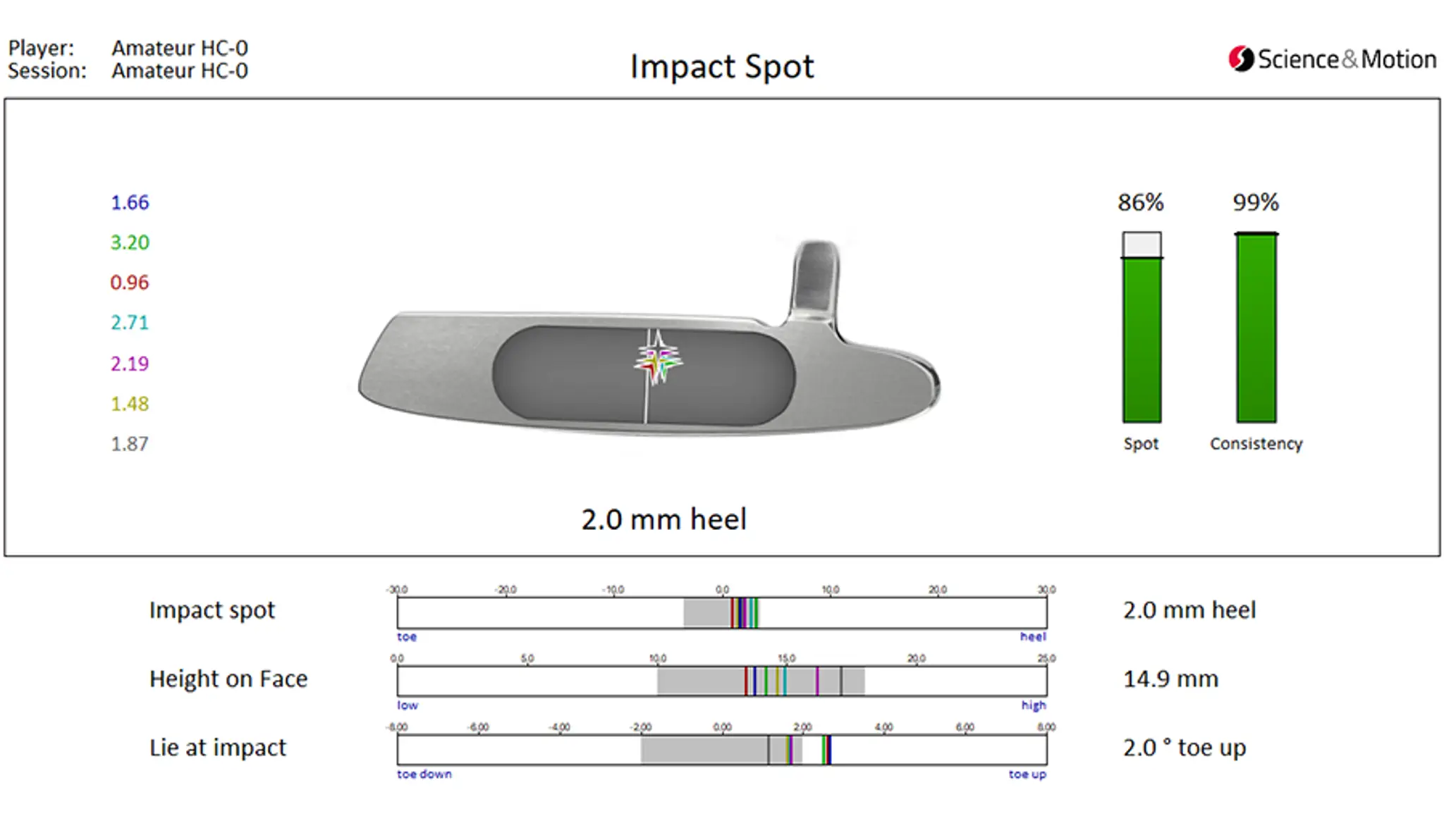Select the red 0.96 value
The width and height of the screenshot is (1444, 840).
pos(130,283)
